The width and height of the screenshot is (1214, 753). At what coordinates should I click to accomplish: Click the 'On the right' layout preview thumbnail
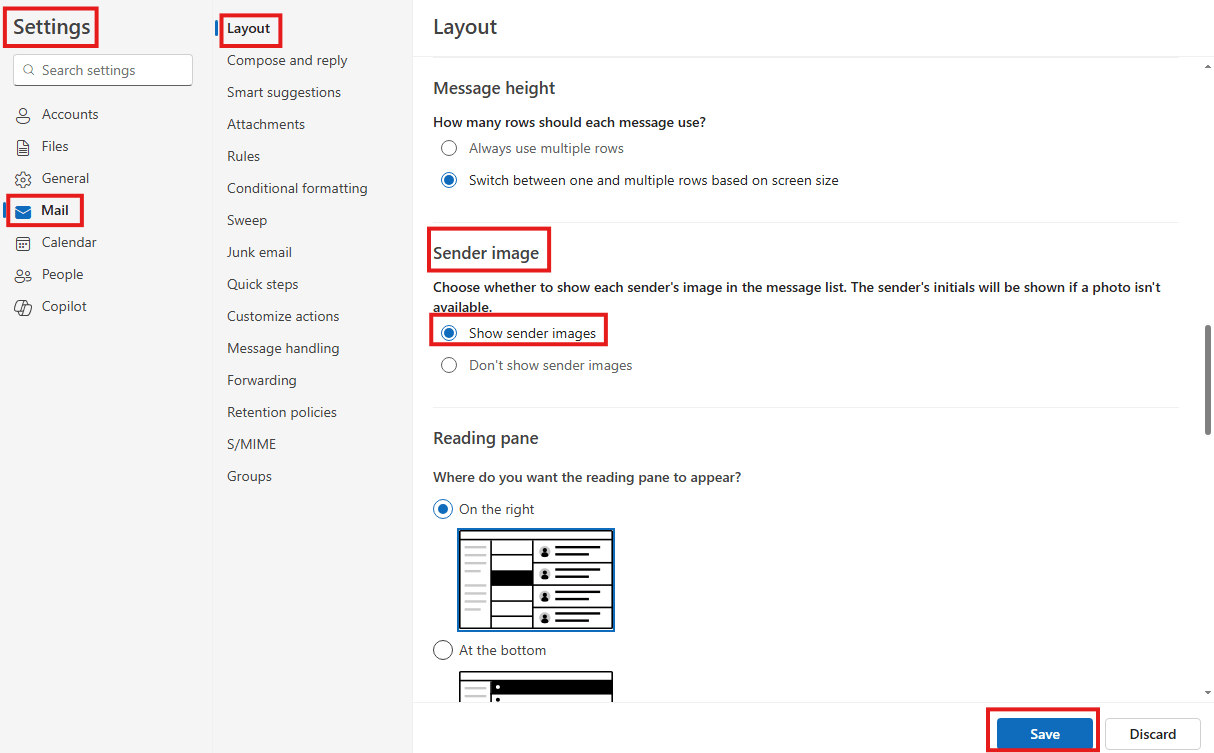[x=536, y=580]
